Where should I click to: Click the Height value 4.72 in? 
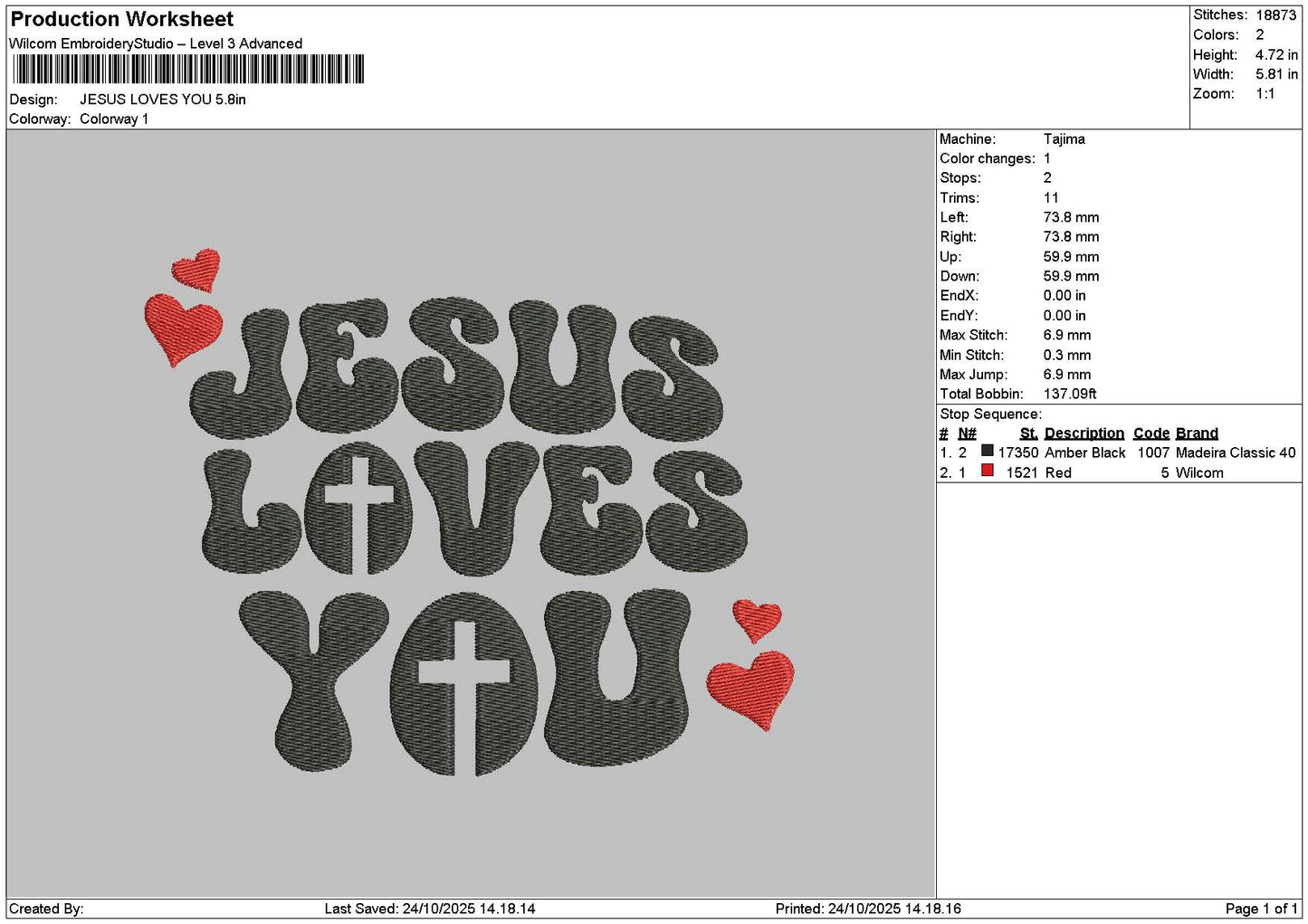[1276, 55]
